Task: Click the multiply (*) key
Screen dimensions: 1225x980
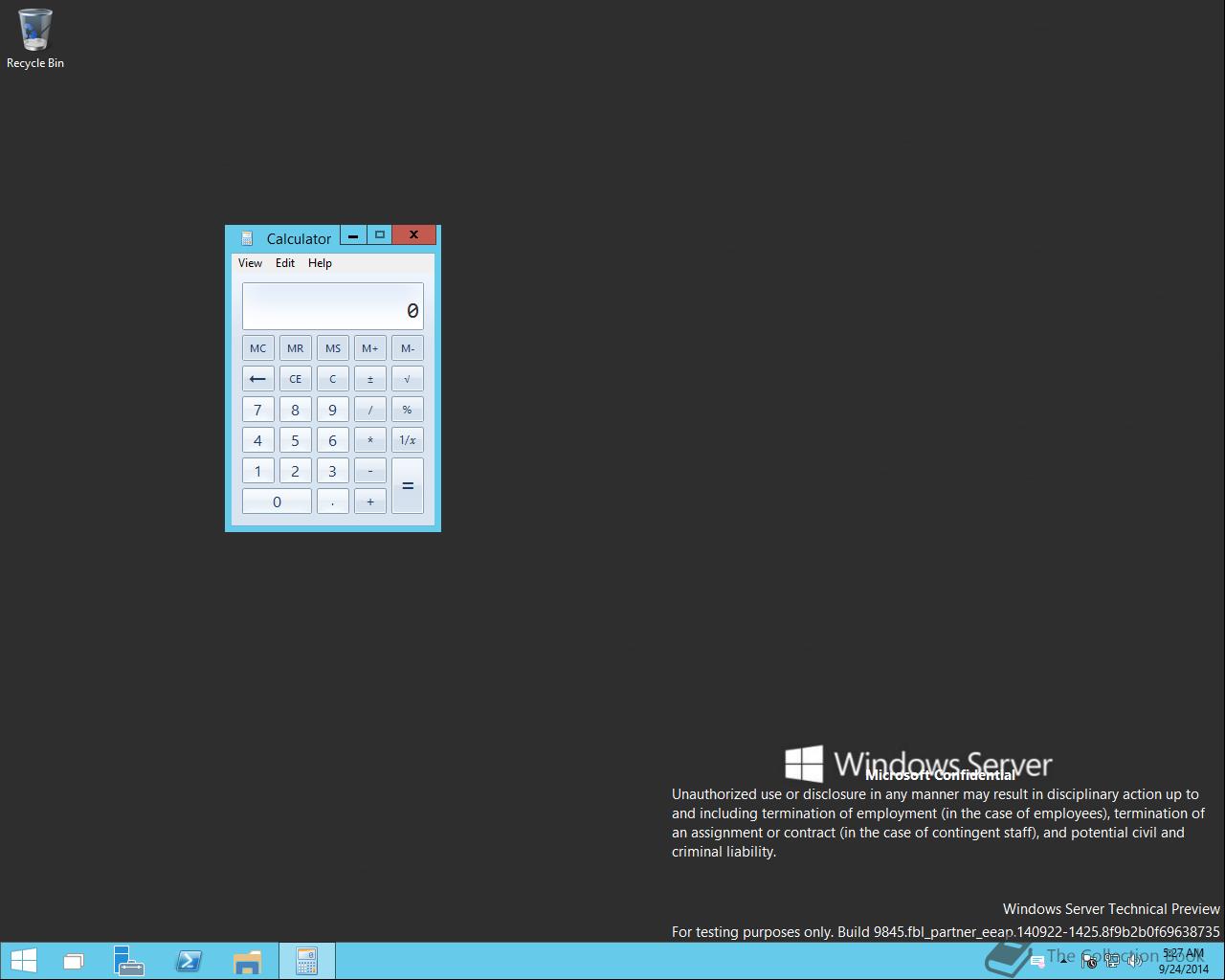Action: (369, 440)
